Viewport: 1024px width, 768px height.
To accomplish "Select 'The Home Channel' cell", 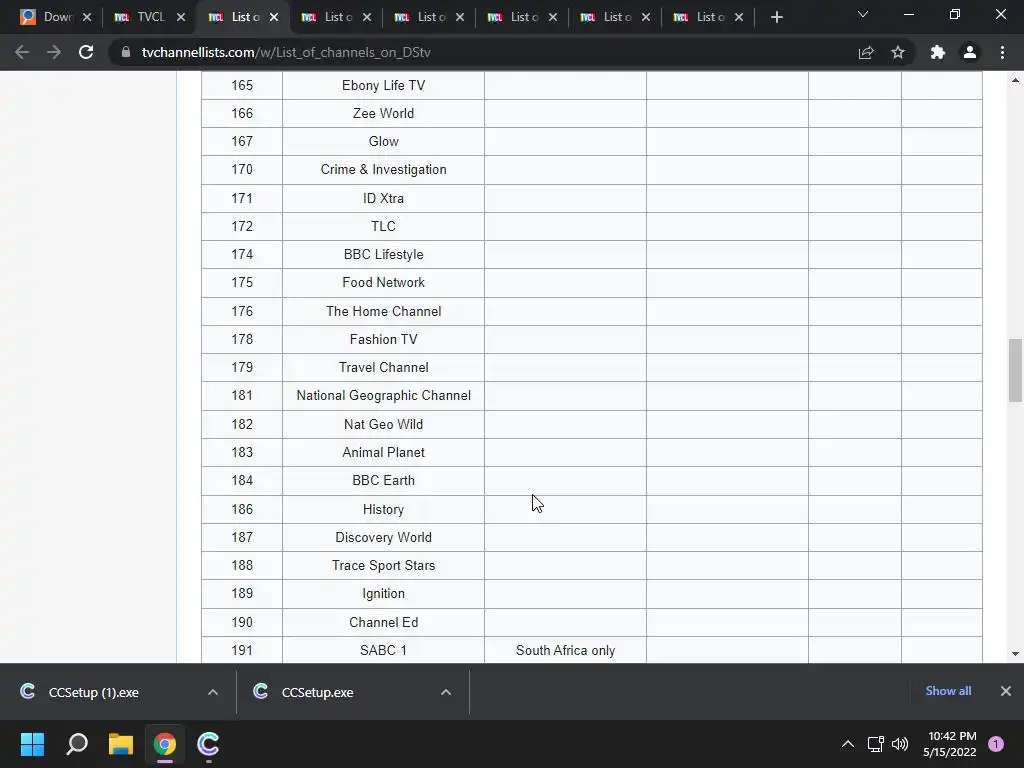I will point(383,312).
